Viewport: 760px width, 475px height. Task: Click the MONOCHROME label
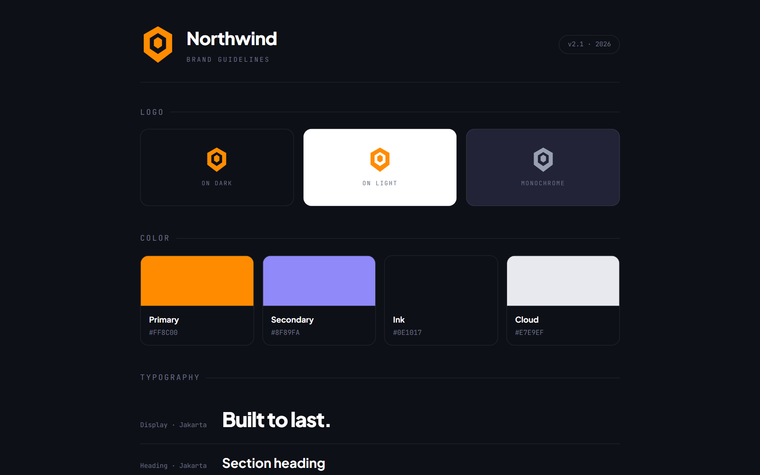pos(543,183)
